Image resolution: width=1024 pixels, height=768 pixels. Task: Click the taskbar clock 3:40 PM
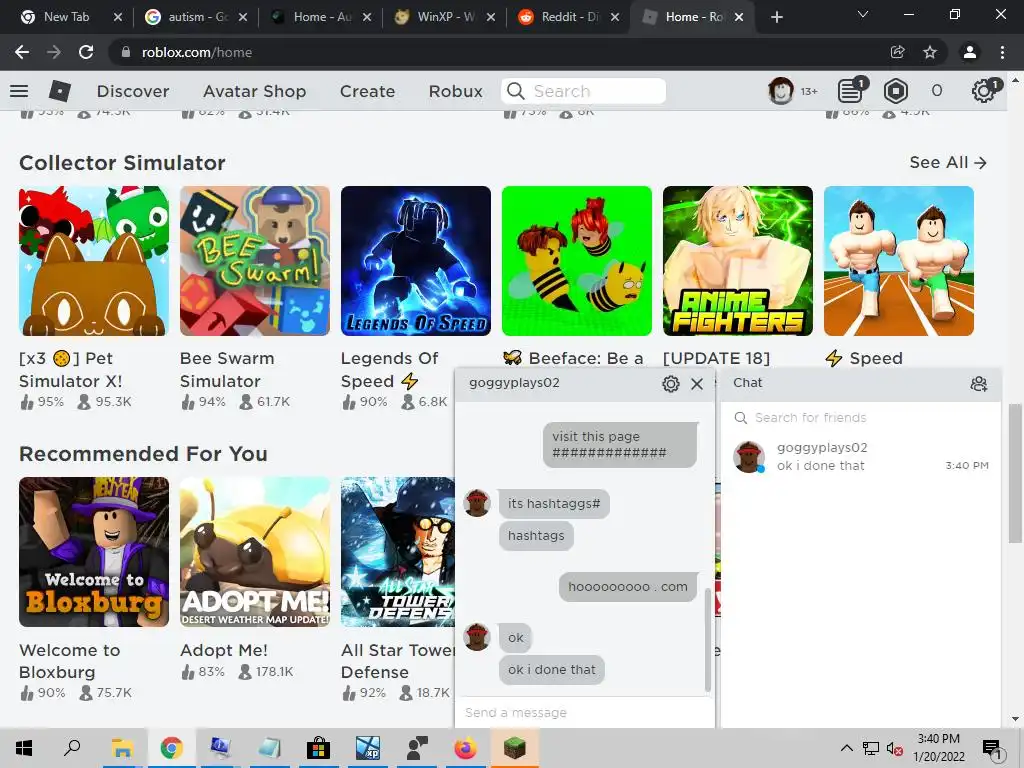(938, 748)
